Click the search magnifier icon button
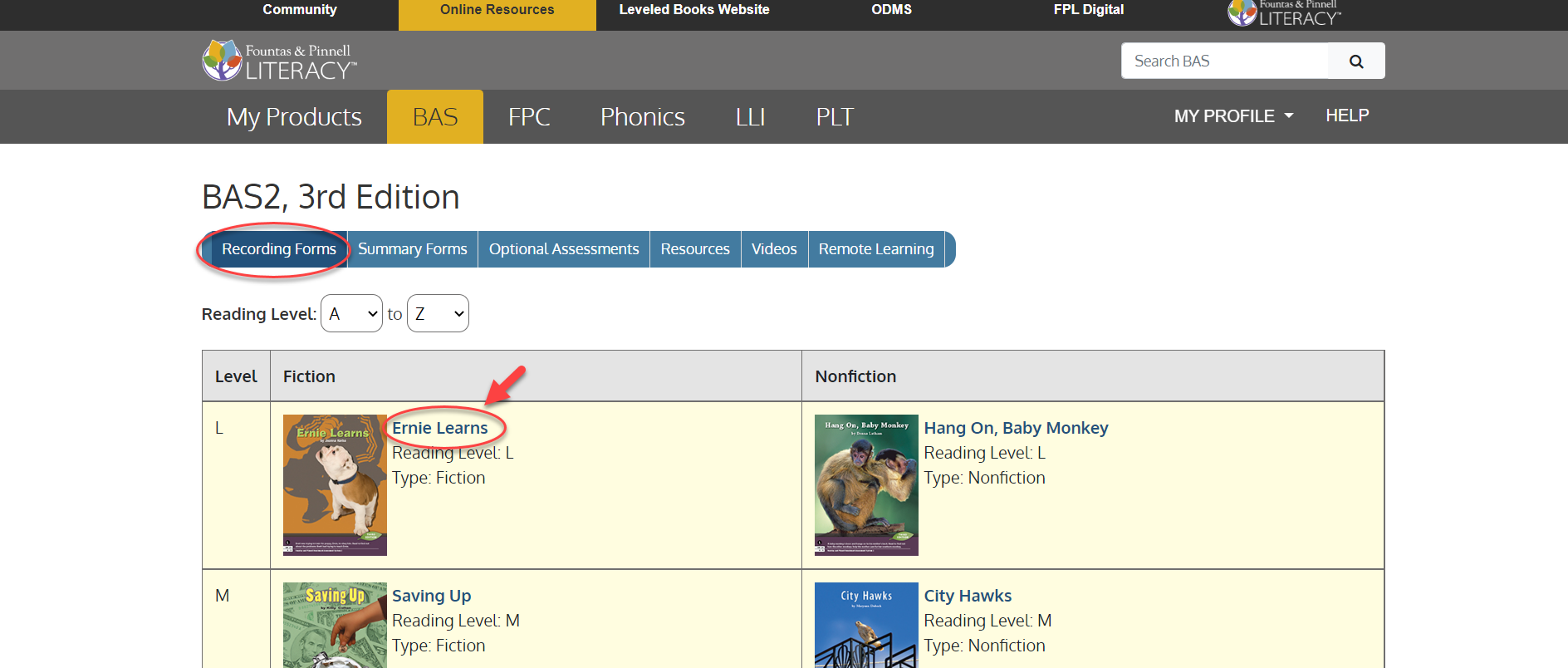Viewport: 1568px width, 668px height. coord(1355,61)
